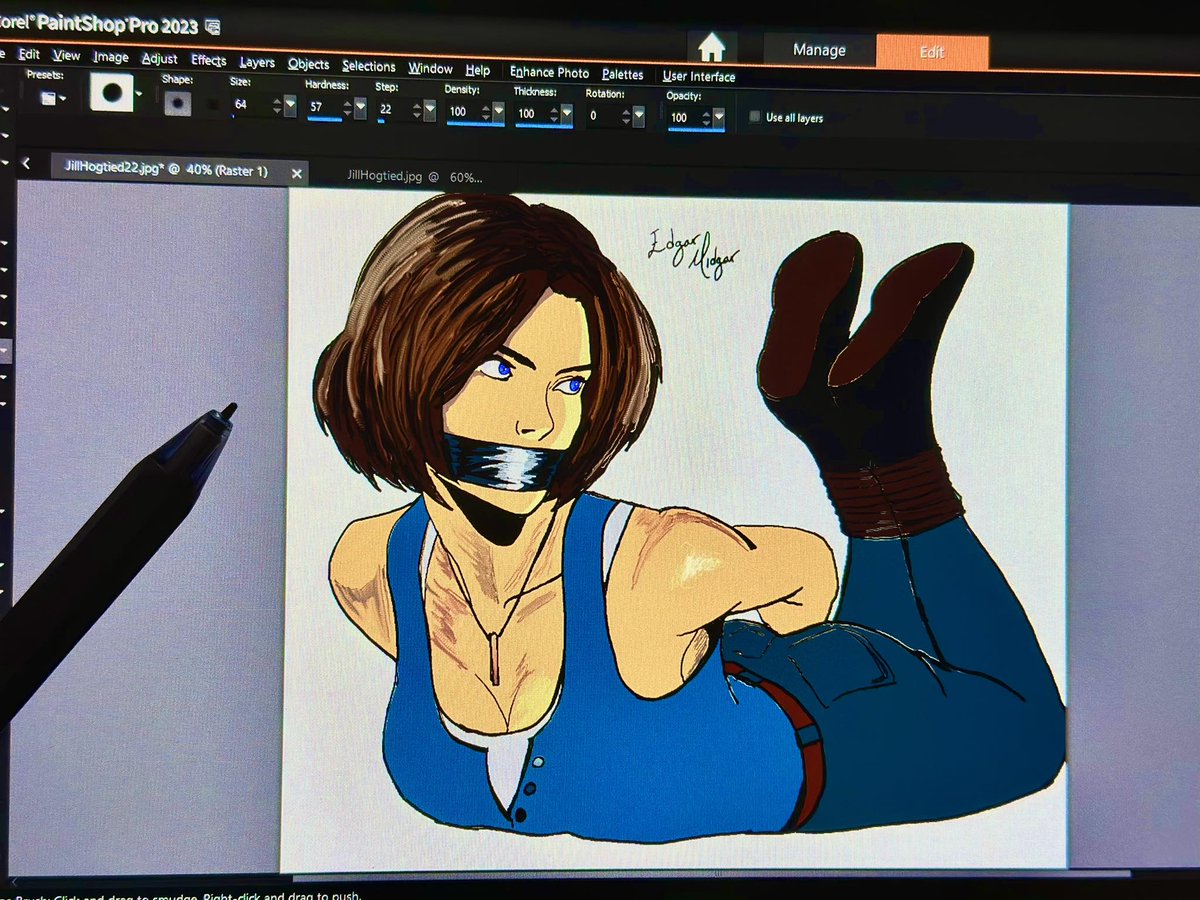Select the square brush Shape
Image resolution: width=1200 pixels, height=900 pixels.
click(x=212, y=104)
